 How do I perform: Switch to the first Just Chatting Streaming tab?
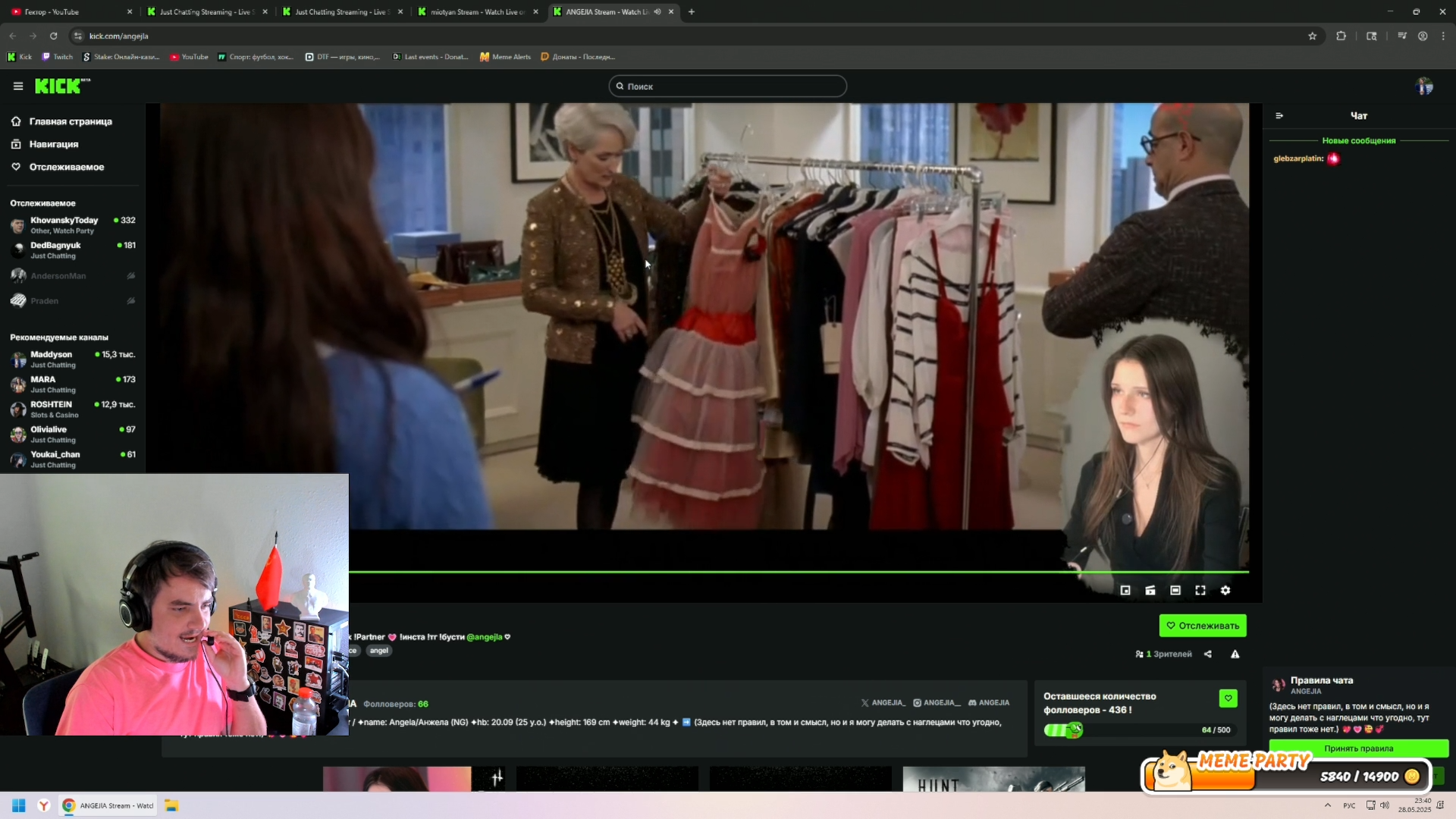click(x=206, y=12)
